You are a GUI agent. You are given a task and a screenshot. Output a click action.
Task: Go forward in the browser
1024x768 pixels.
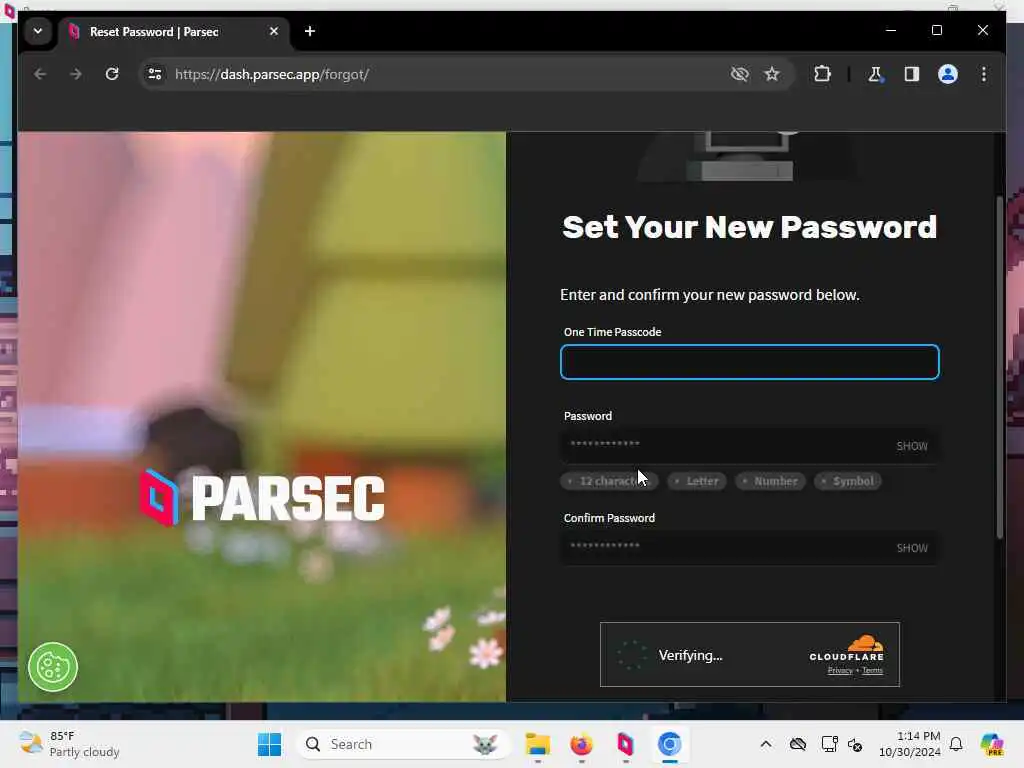click(x=76, y=74)
